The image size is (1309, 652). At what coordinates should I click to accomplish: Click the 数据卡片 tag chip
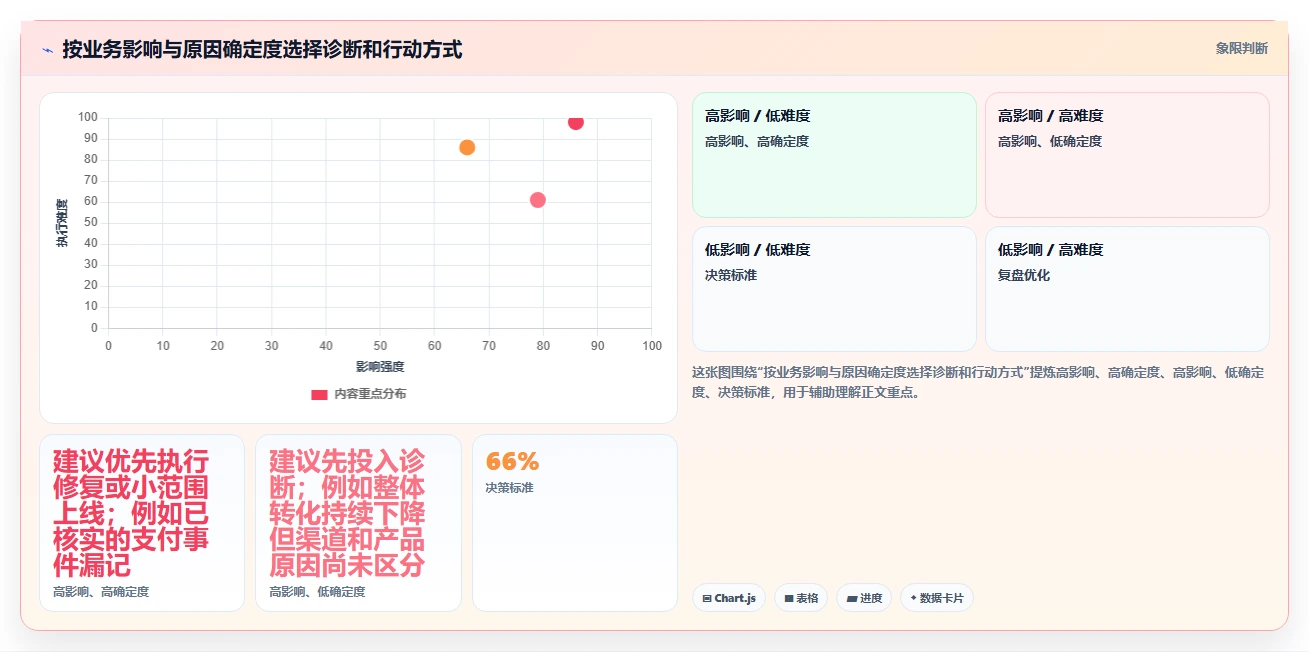pos(937,598)
